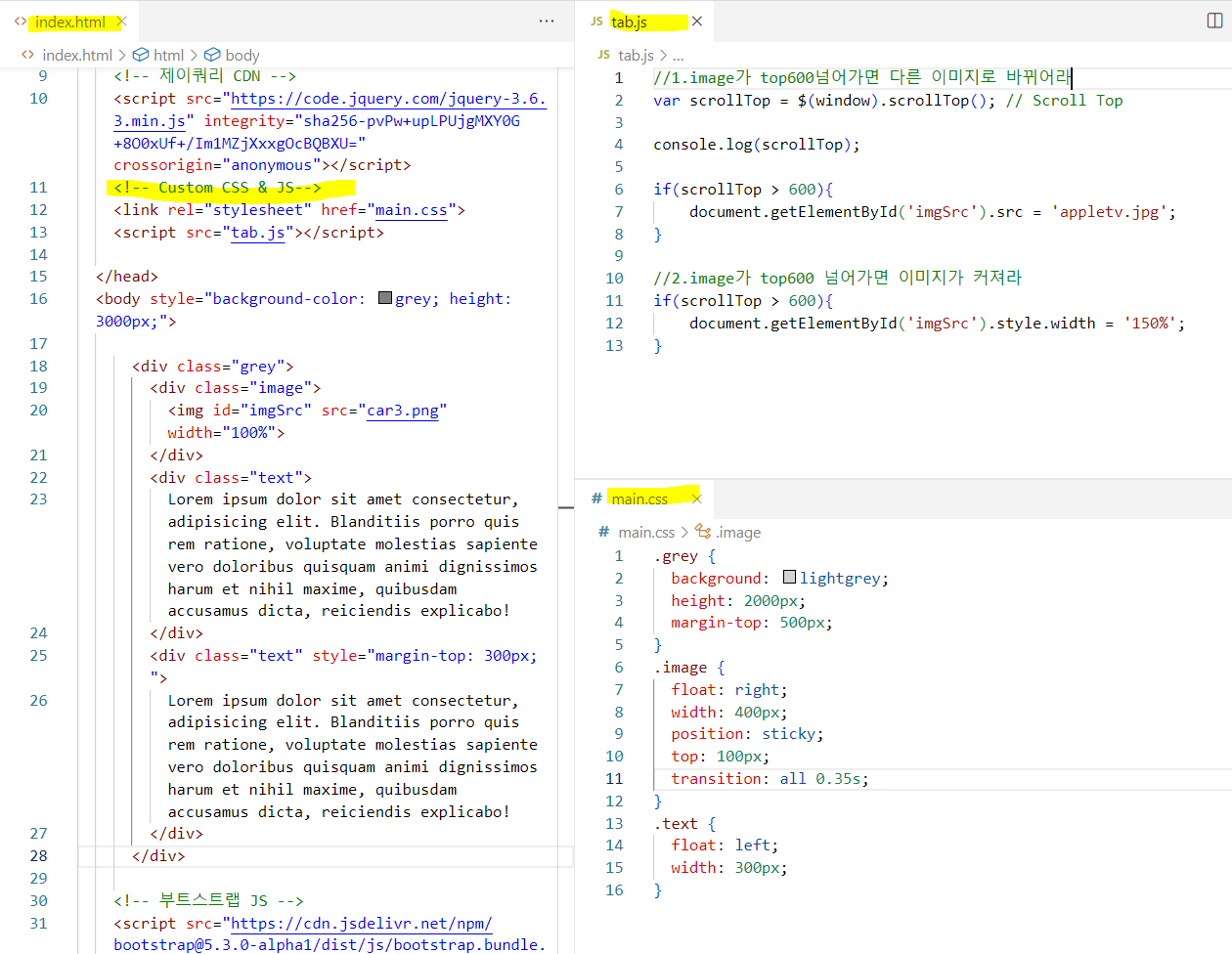
Task: Click the 'position: sticky;' line
Action: (747, 734)
